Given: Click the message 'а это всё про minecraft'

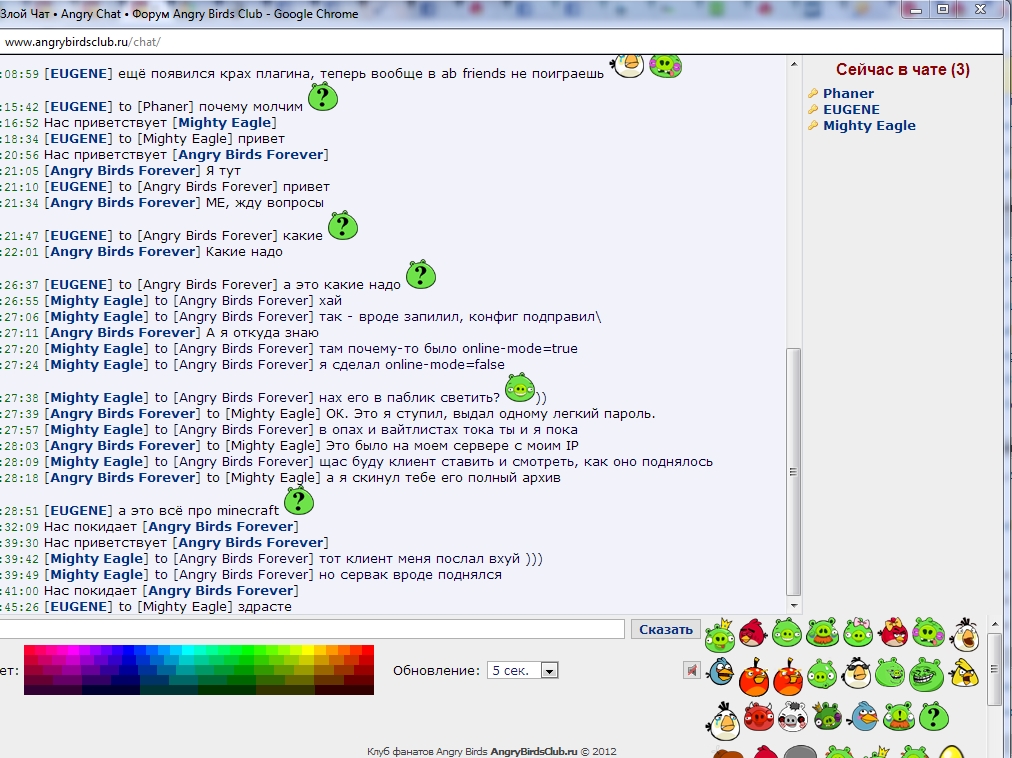Looking at the screenshot, I should [199, 511].
